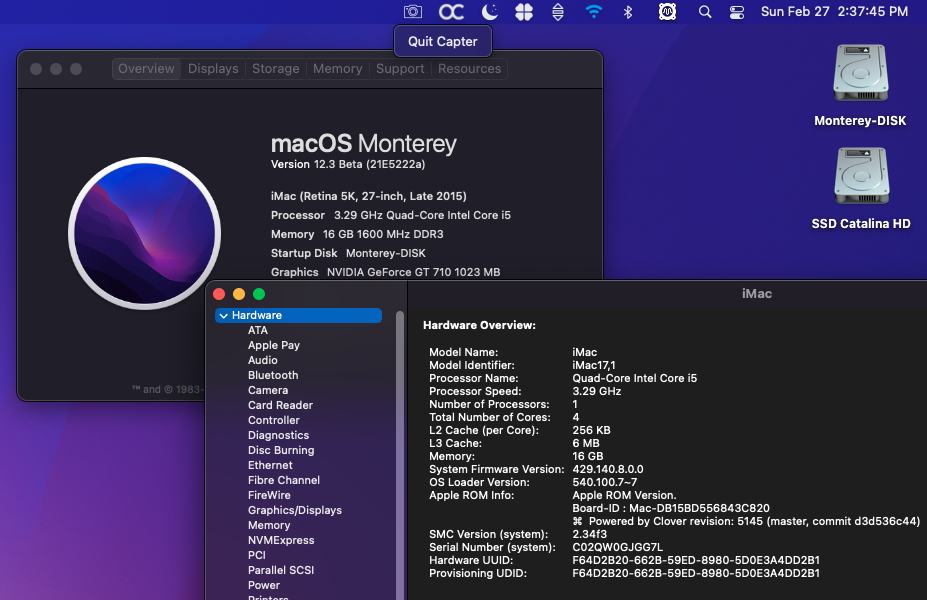
Task: Click the up-down arrows menu bar icon
Action: coord(558,12)
